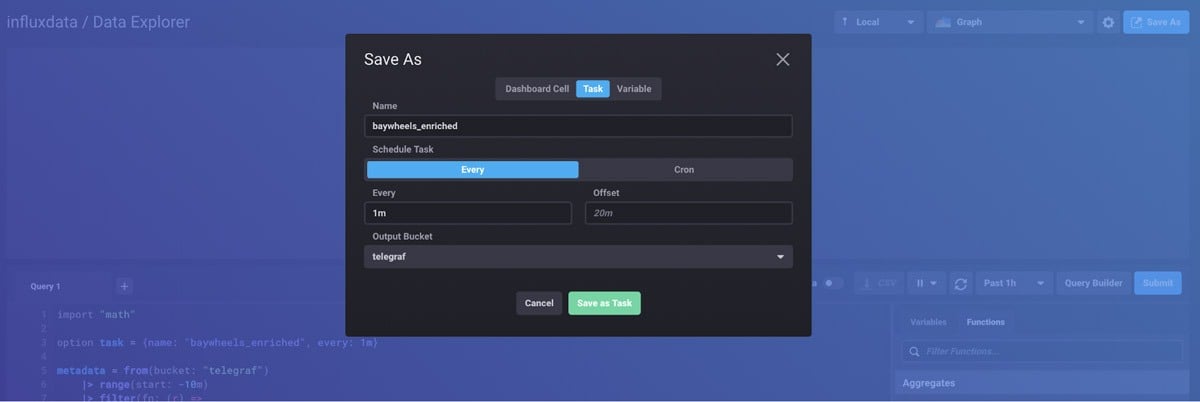This screenshot has width=1200, height=402.
Task: Open visualization settings gear icon
Action: pos(1107,22)
